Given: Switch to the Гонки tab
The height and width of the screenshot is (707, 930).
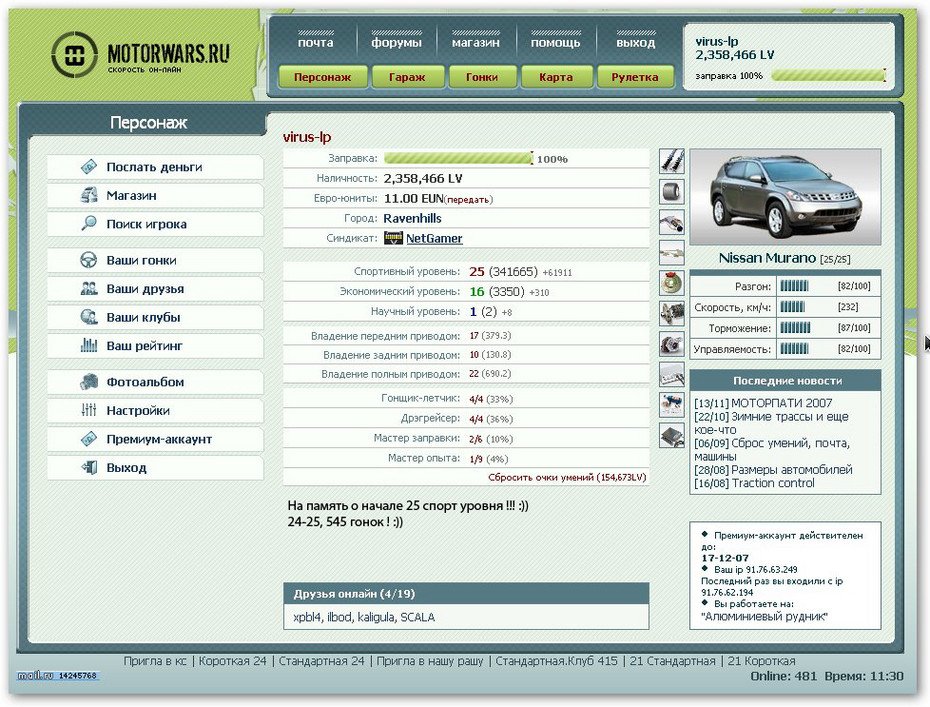Looking at the screenshot, I should (x=482, y=77).
